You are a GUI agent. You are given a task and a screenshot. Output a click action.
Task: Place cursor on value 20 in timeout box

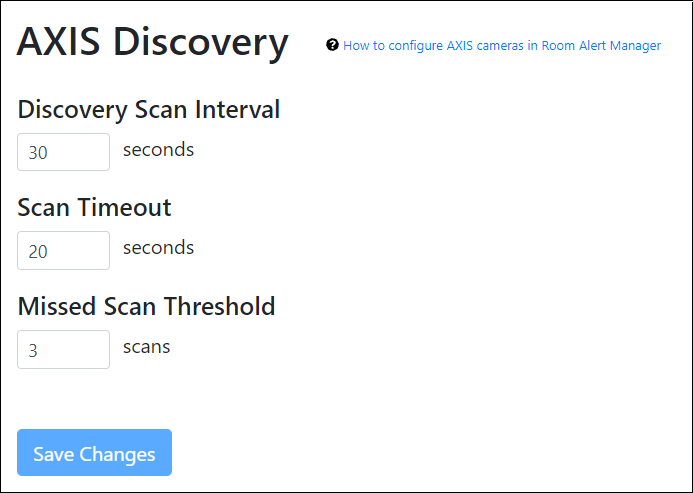pyautogui.click(x=38, y=251)
